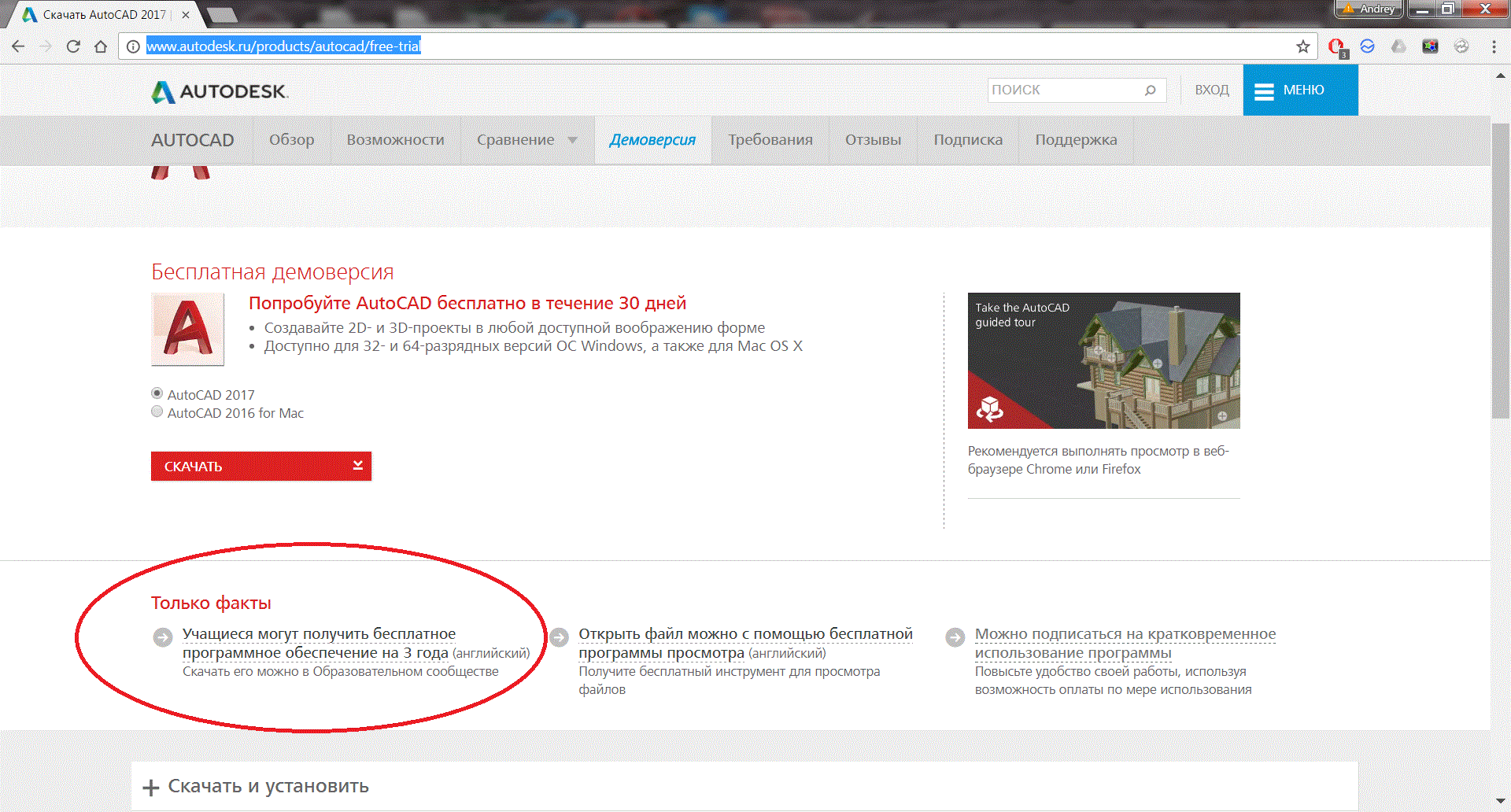The height and width of the screenshot is (812, 1511).
Task: Open the МЕНЮ hamburger menu
Action: 1300,90
